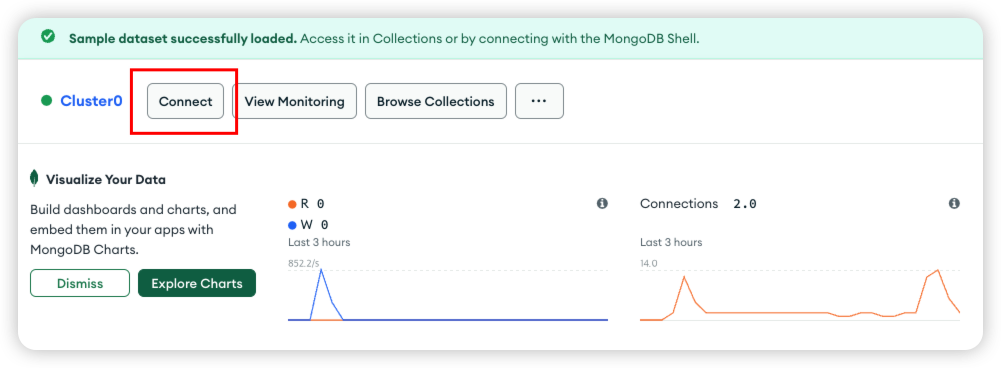Open the three-dots more options menu
This screenshot has height=368, width=1001.
[x=539, y=101]
